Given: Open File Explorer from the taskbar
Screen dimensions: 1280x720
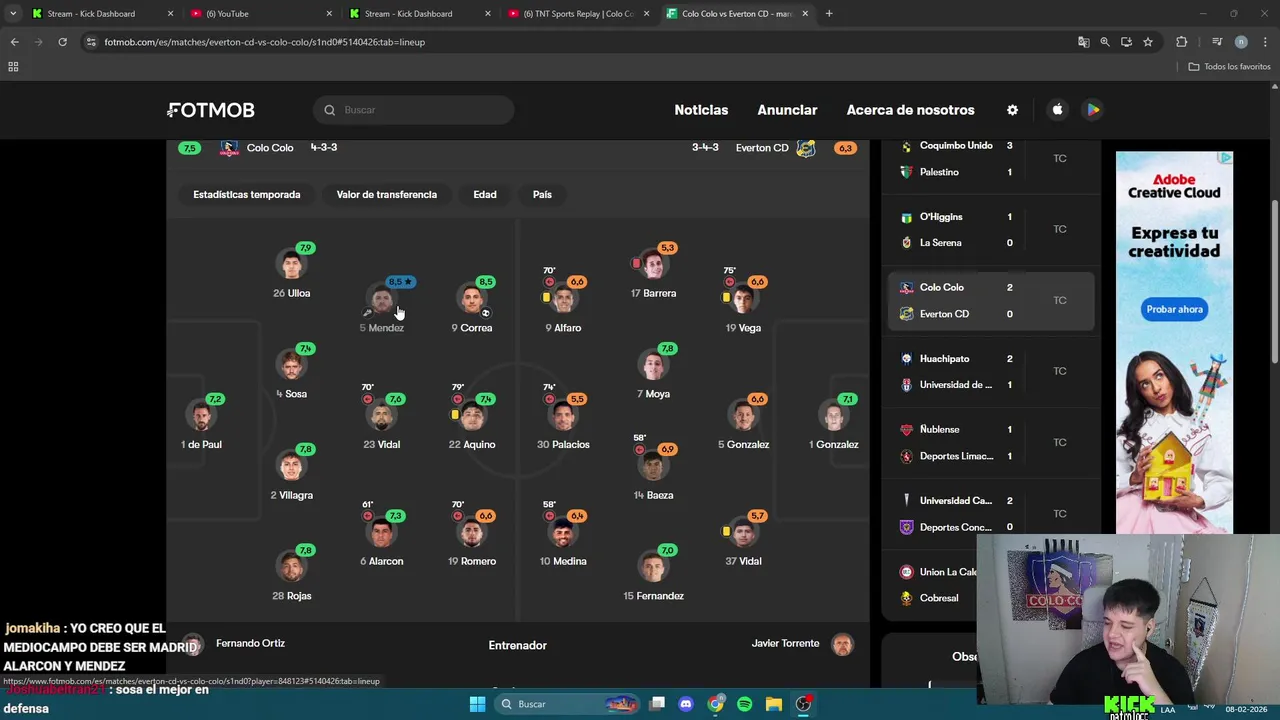Looking at the screenshot, I should coord(774,704).
